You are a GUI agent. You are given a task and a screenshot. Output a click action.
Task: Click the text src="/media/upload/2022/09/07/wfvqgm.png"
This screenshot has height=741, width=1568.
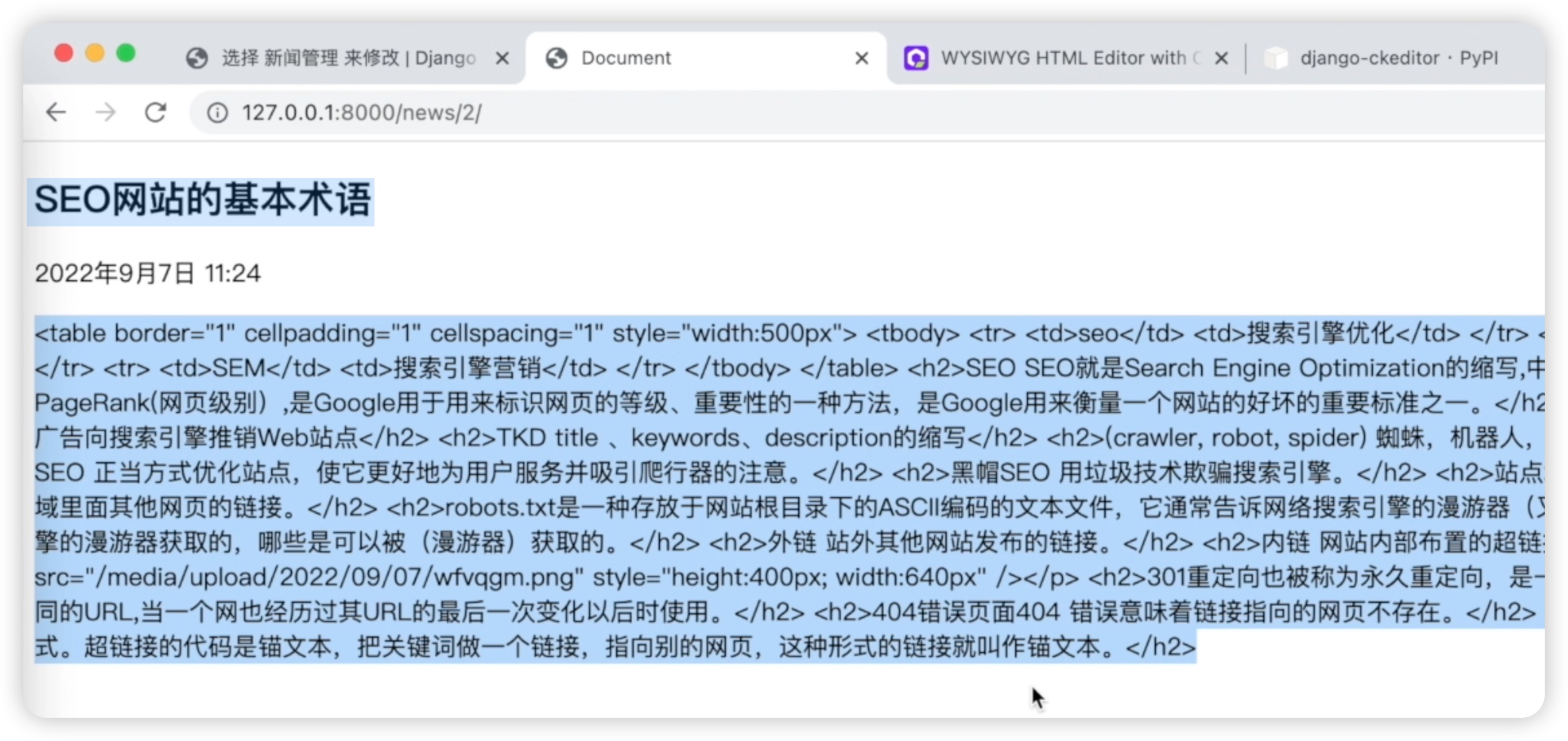pyautogui.click(x=309, y=577)
